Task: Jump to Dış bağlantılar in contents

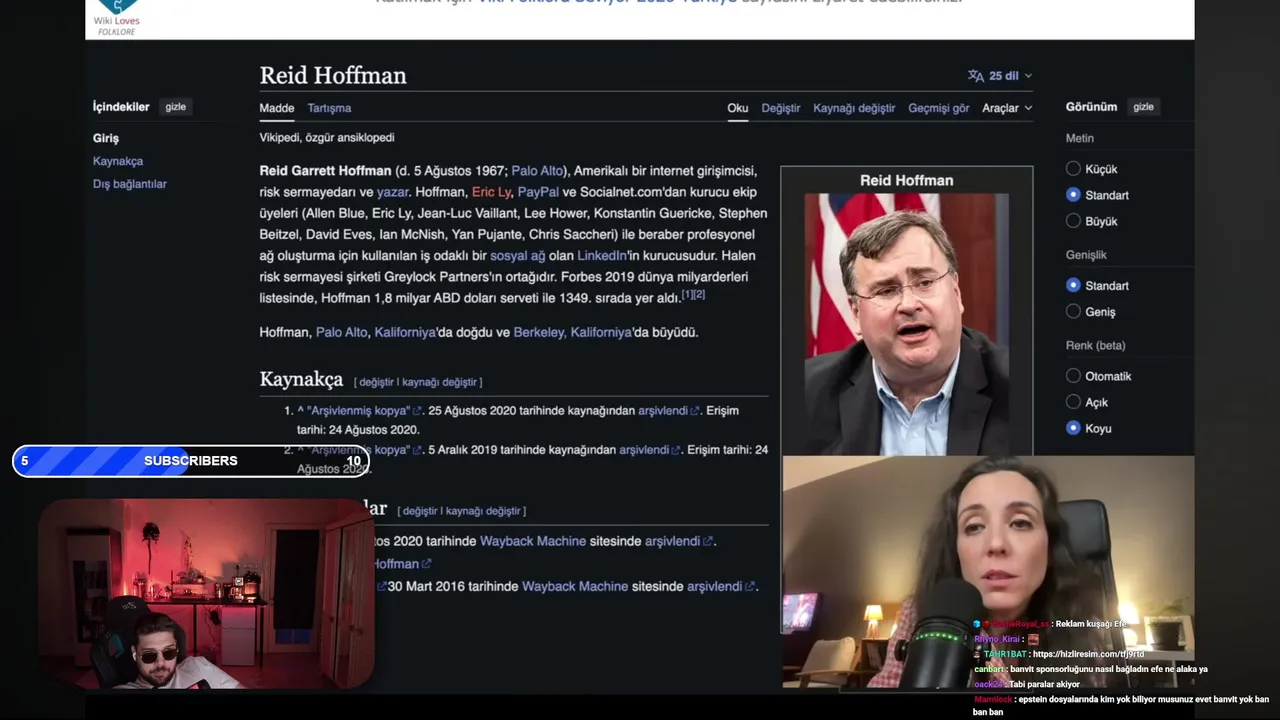Action: pos(130,184)
